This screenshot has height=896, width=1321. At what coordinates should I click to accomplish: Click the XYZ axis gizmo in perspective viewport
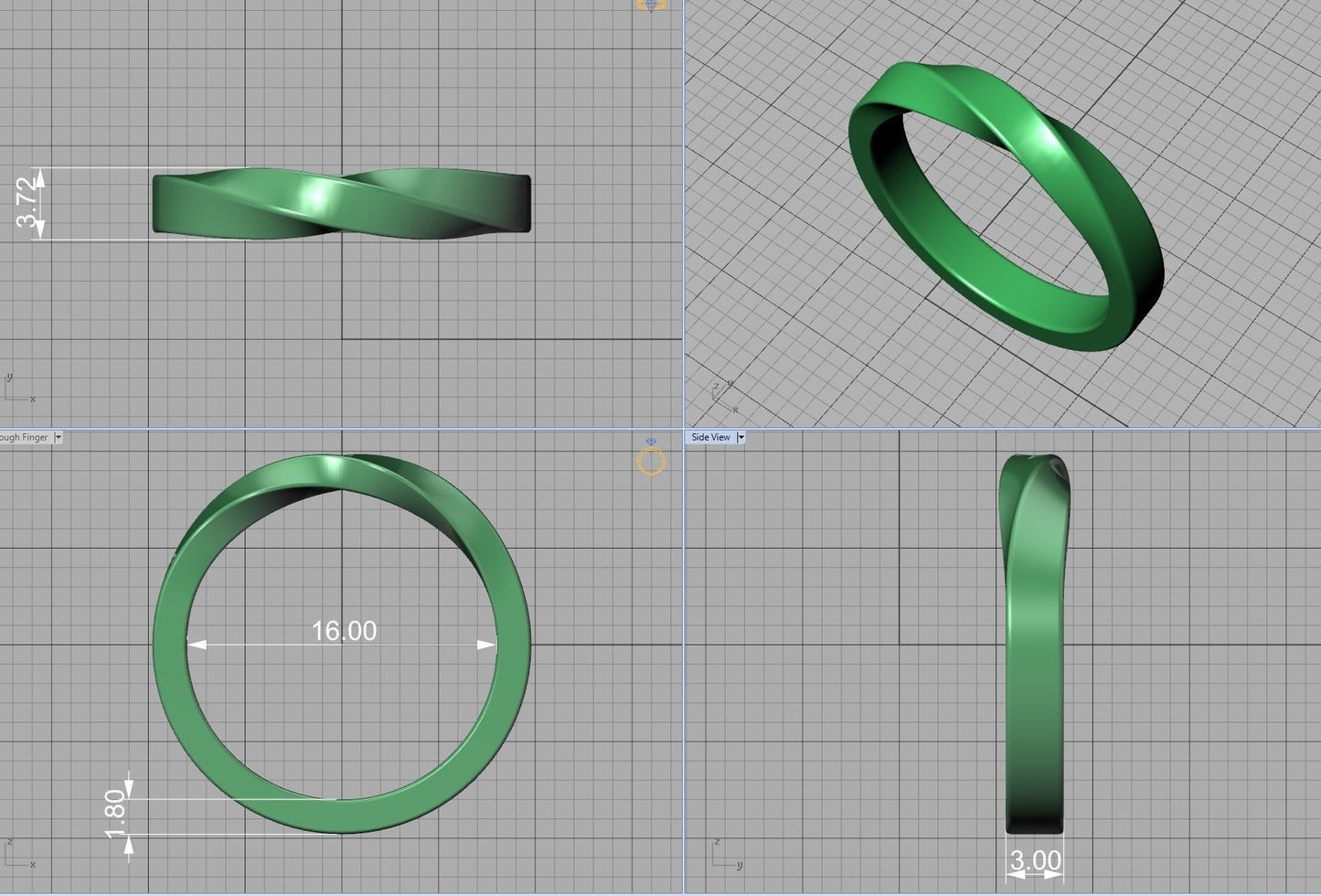click(725, 397)
